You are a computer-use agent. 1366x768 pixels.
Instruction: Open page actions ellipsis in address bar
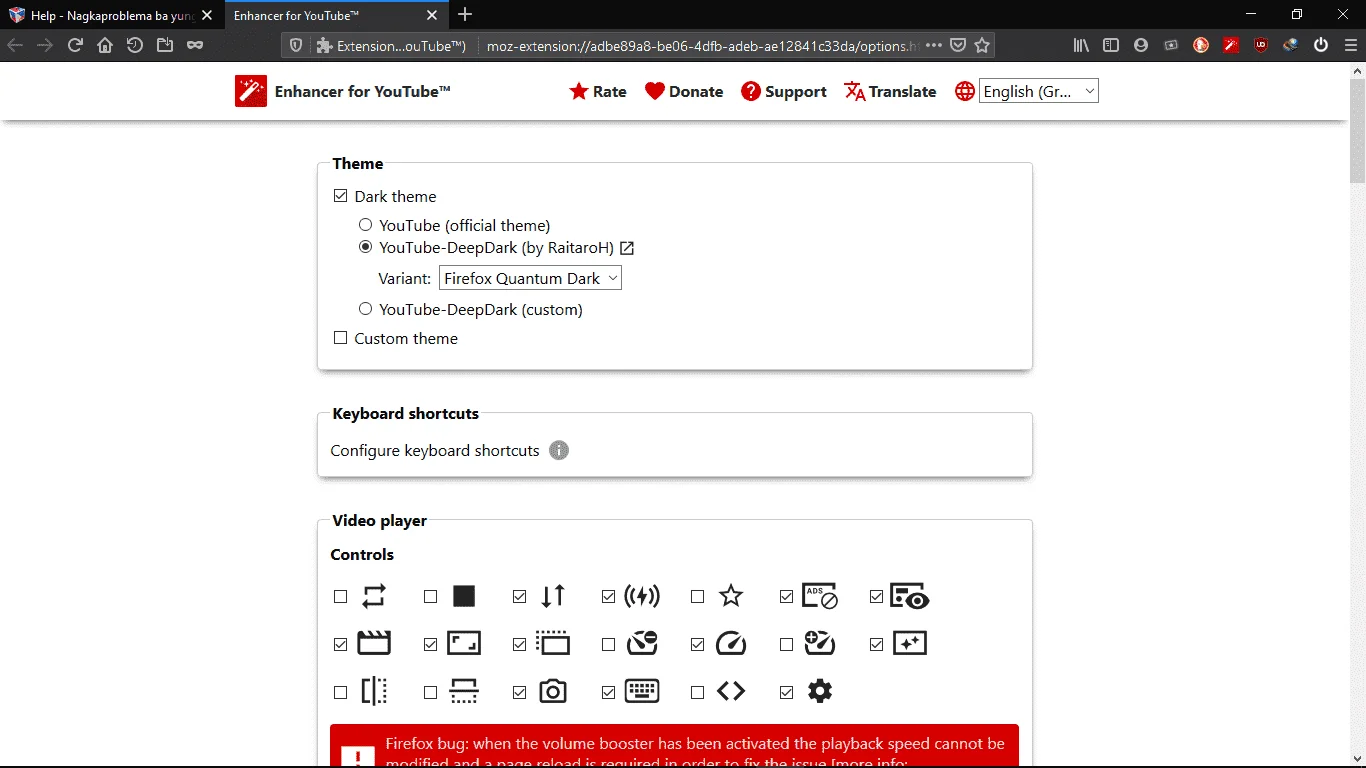click(933, 45)
